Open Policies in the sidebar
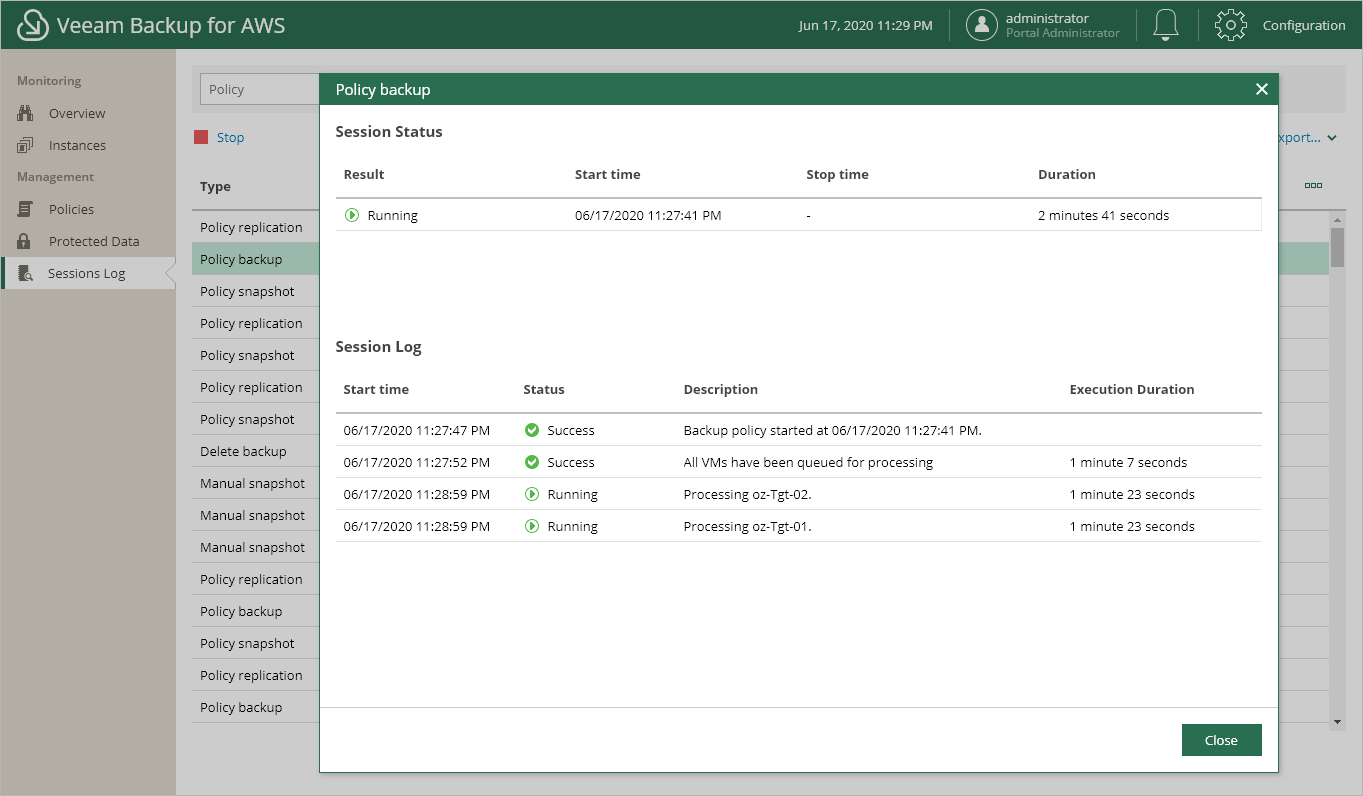This screenshot has height=796, width=1363. (x=71, y=209)
